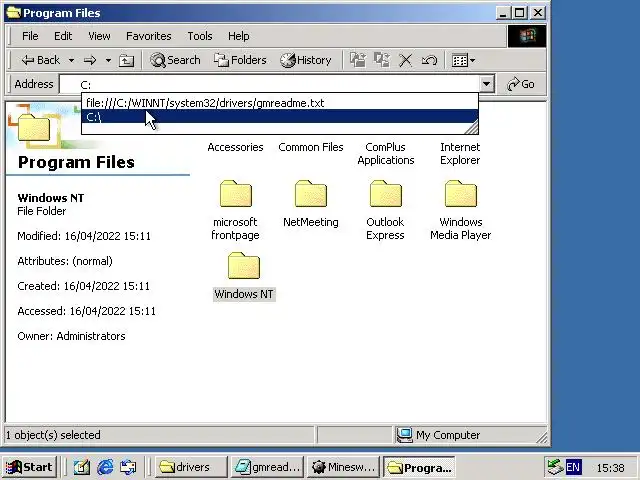The image size is (640, 480).
Task: Select the Accessories folder label
Action: [236, 147]
